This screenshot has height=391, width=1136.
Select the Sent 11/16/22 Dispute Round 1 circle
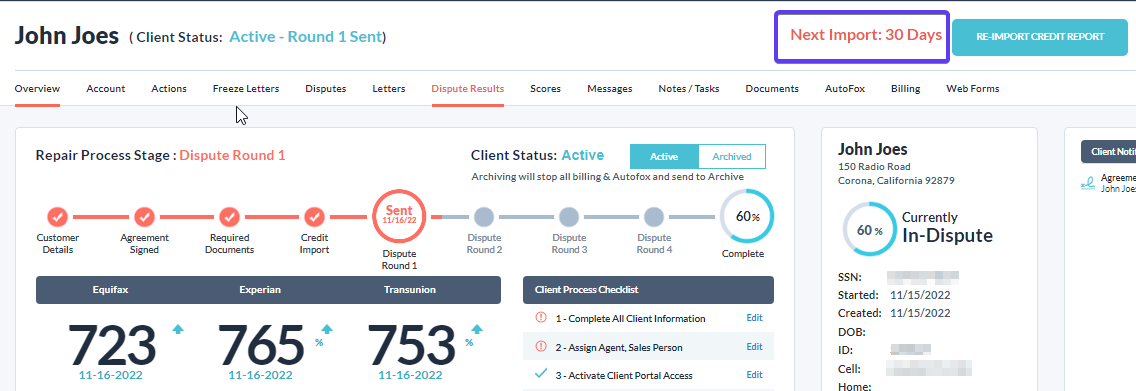click(x=399, y=216)
